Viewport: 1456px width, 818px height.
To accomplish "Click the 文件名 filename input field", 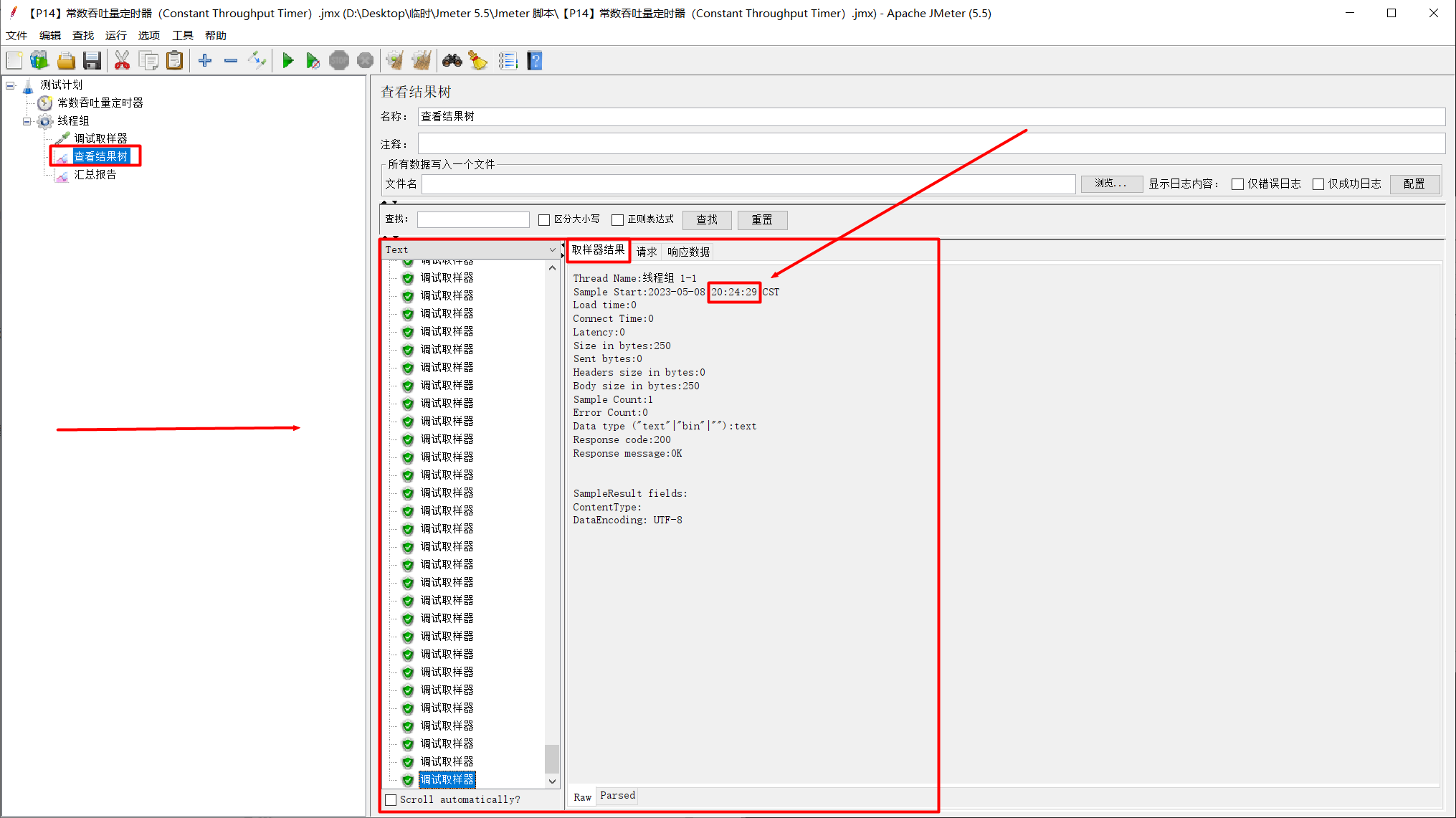I will 748,184.
